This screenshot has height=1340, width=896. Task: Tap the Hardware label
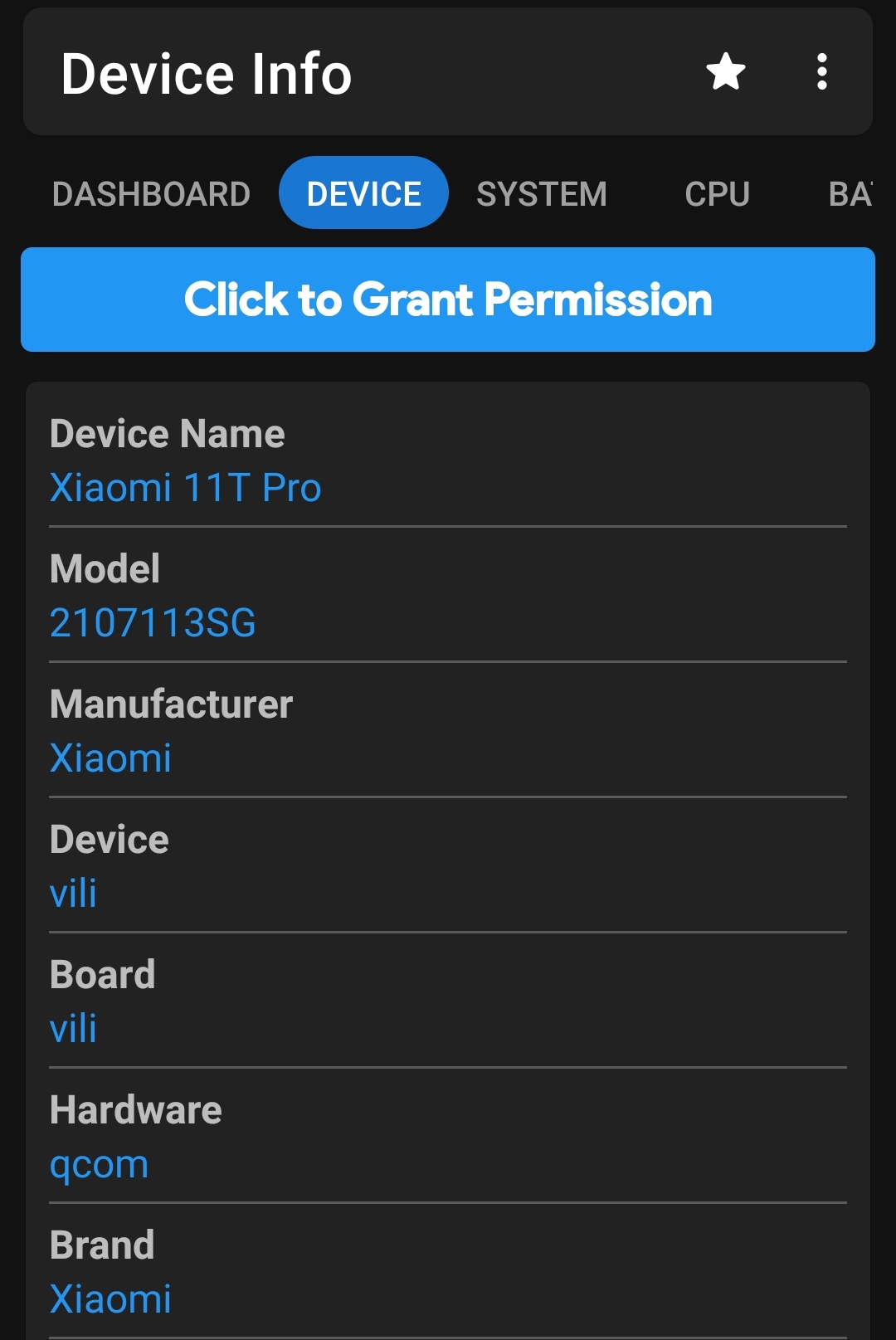135,1110
